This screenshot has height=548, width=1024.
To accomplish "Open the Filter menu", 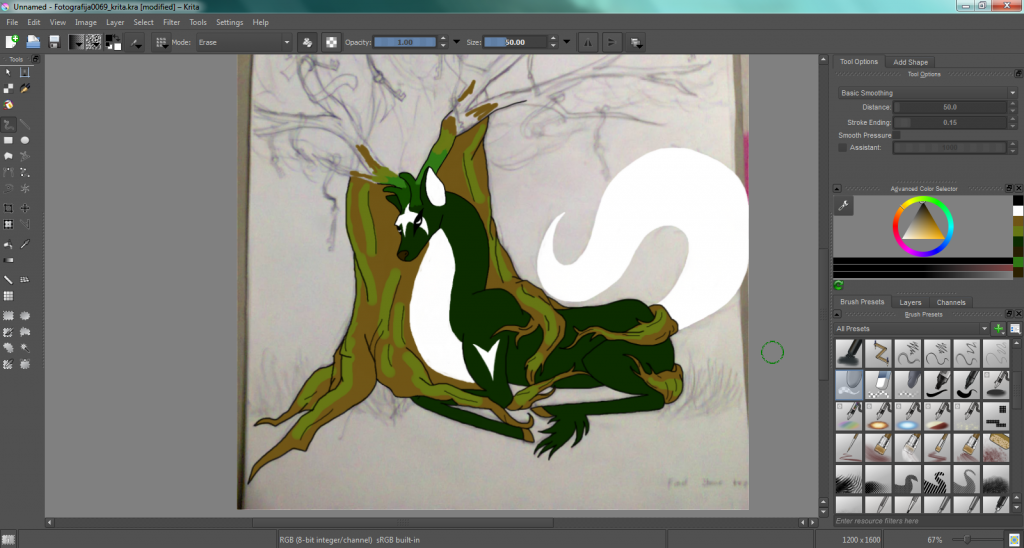I will point(172,22).
